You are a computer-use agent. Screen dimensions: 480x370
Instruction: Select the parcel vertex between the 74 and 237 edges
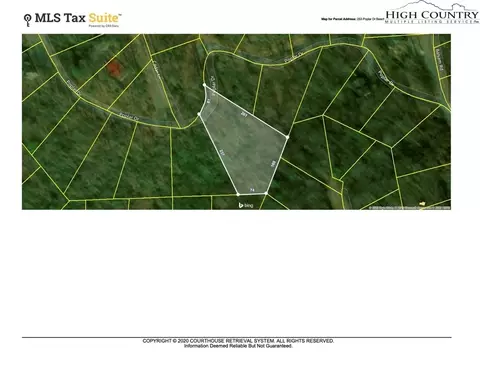point(238,194)
